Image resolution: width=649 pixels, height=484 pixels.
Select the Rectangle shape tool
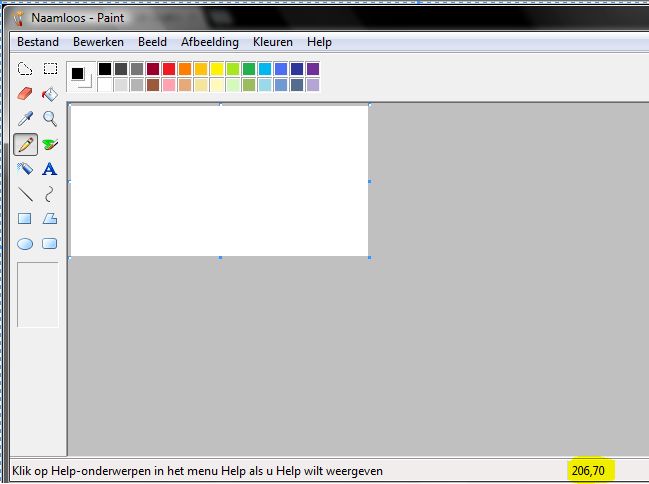[x=25, y=219]
